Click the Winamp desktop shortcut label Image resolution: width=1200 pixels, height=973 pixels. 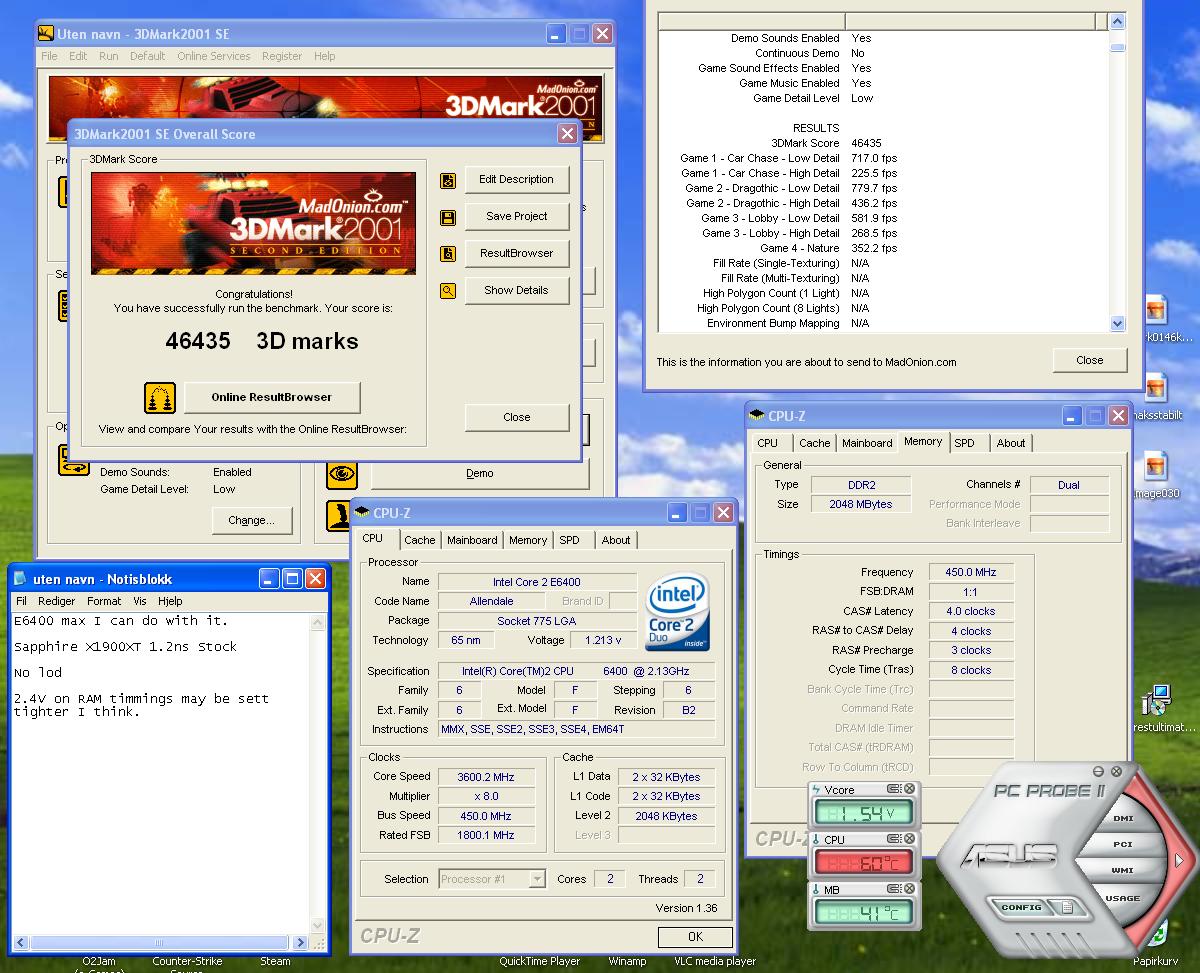[627, 962]
